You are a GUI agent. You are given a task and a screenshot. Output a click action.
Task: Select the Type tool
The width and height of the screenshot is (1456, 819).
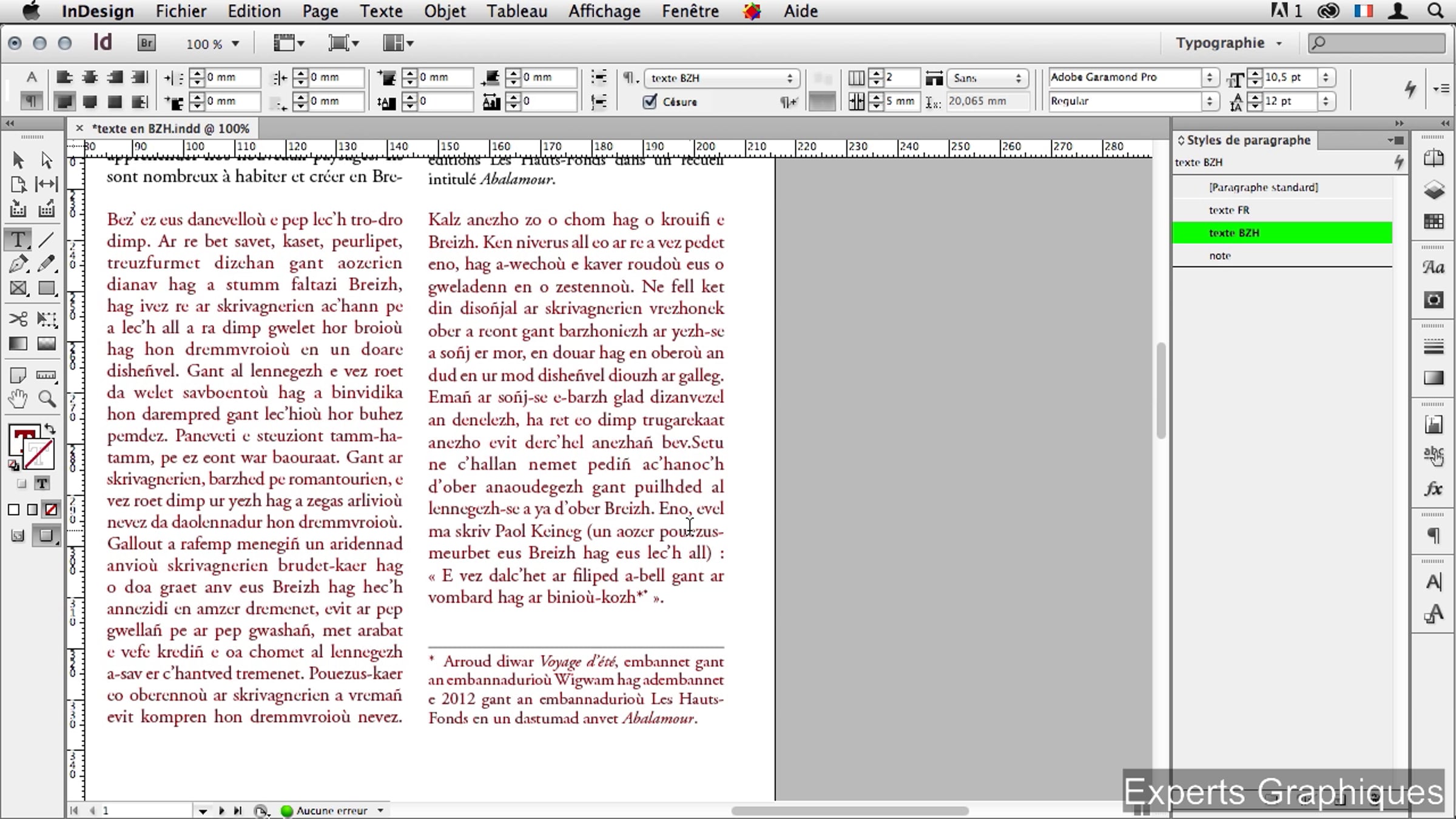[18, 240]
